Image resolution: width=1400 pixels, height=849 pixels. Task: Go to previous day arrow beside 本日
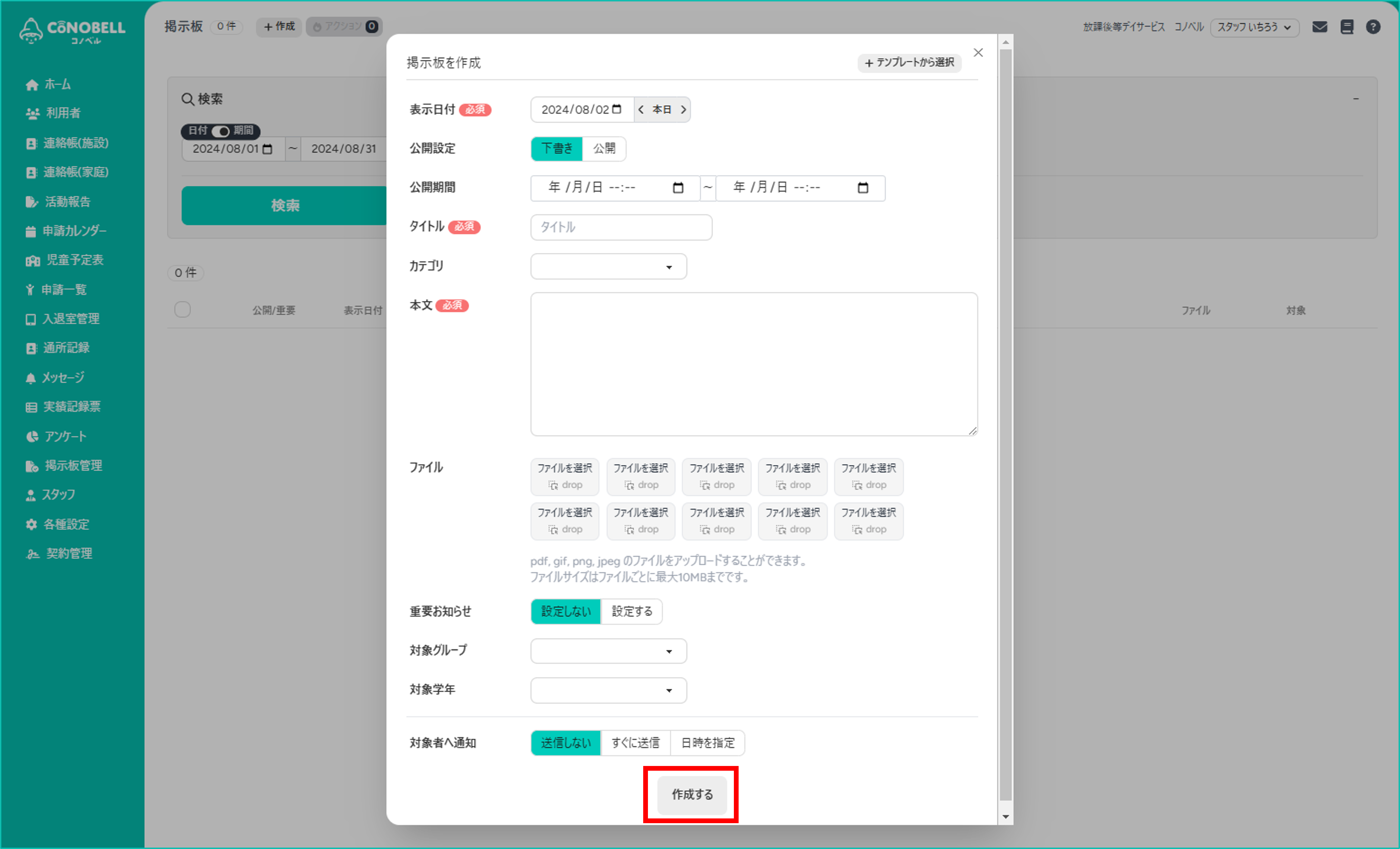click(x=641, y=110)
